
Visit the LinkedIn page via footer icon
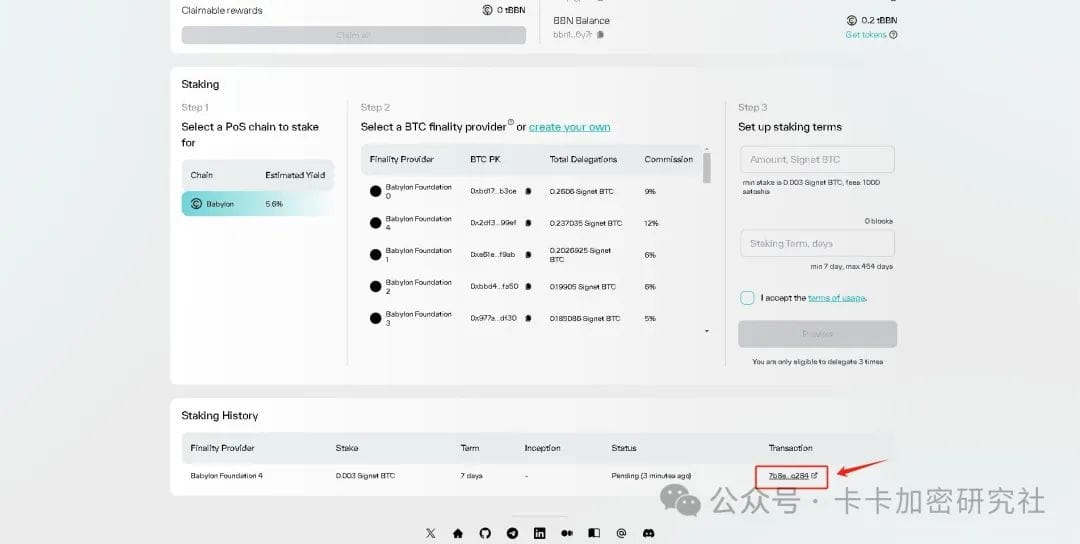click(x=540, y=533)
